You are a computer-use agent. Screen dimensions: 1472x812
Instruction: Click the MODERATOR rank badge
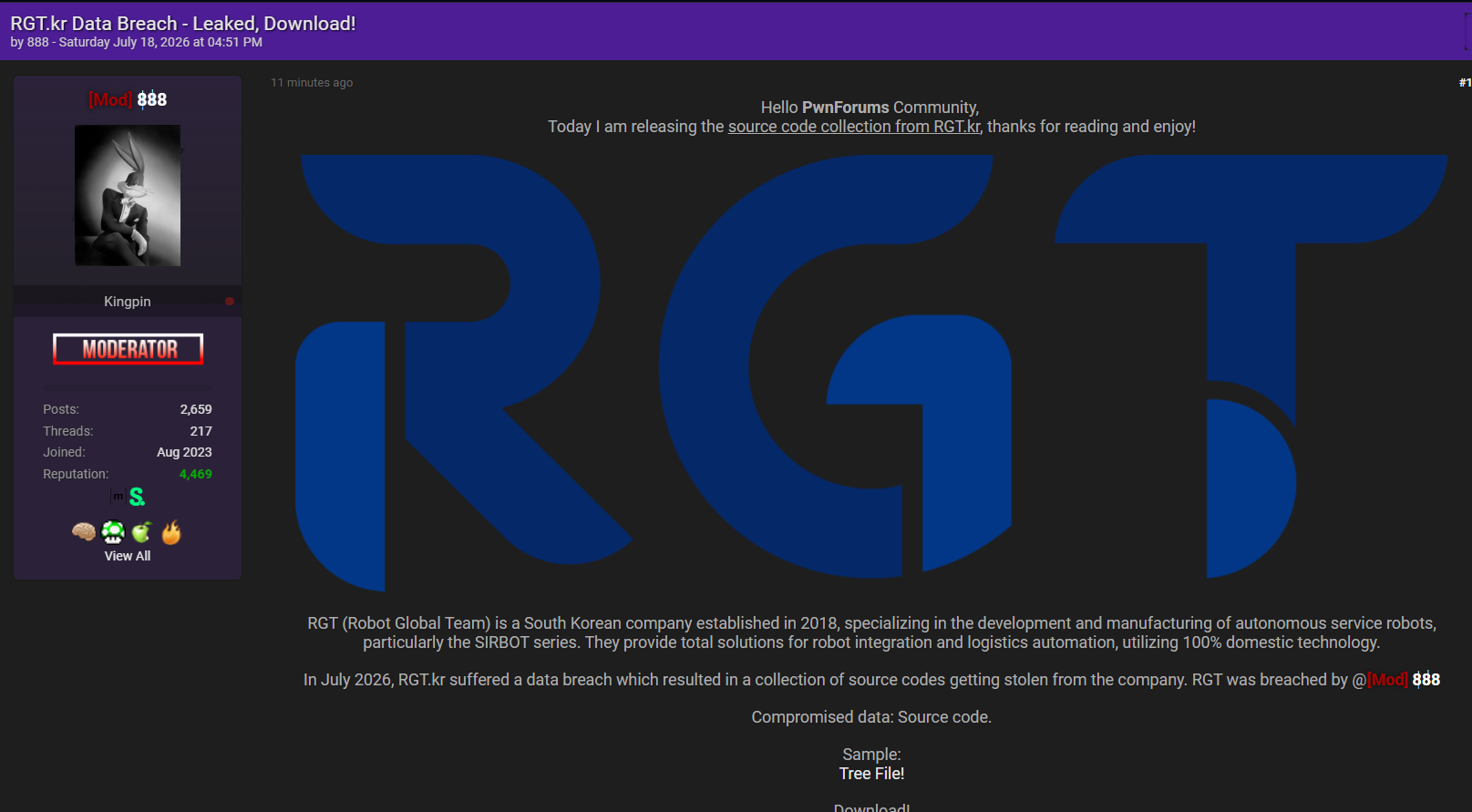(129, 349)
